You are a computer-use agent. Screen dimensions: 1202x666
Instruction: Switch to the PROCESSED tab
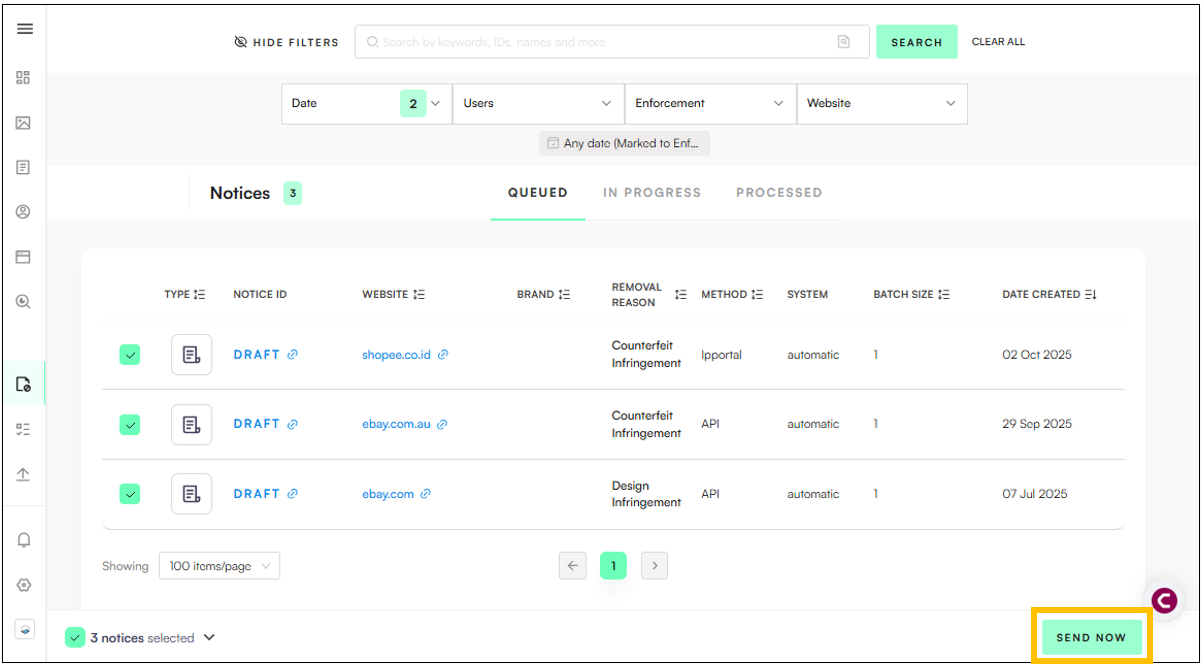point(779,193)
